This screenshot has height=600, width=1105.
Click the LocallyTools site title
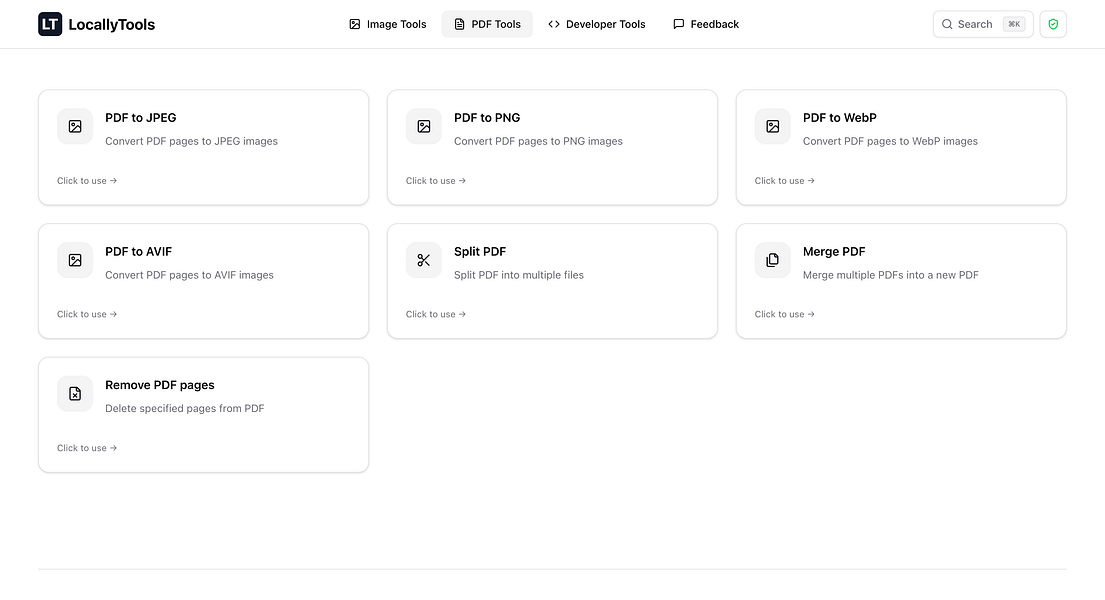click(110, 23)
